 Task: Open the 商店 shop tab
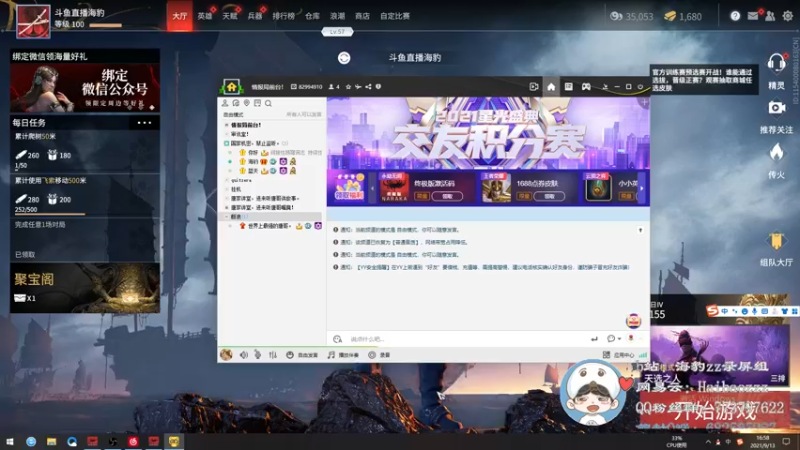[x=362, y=16]
